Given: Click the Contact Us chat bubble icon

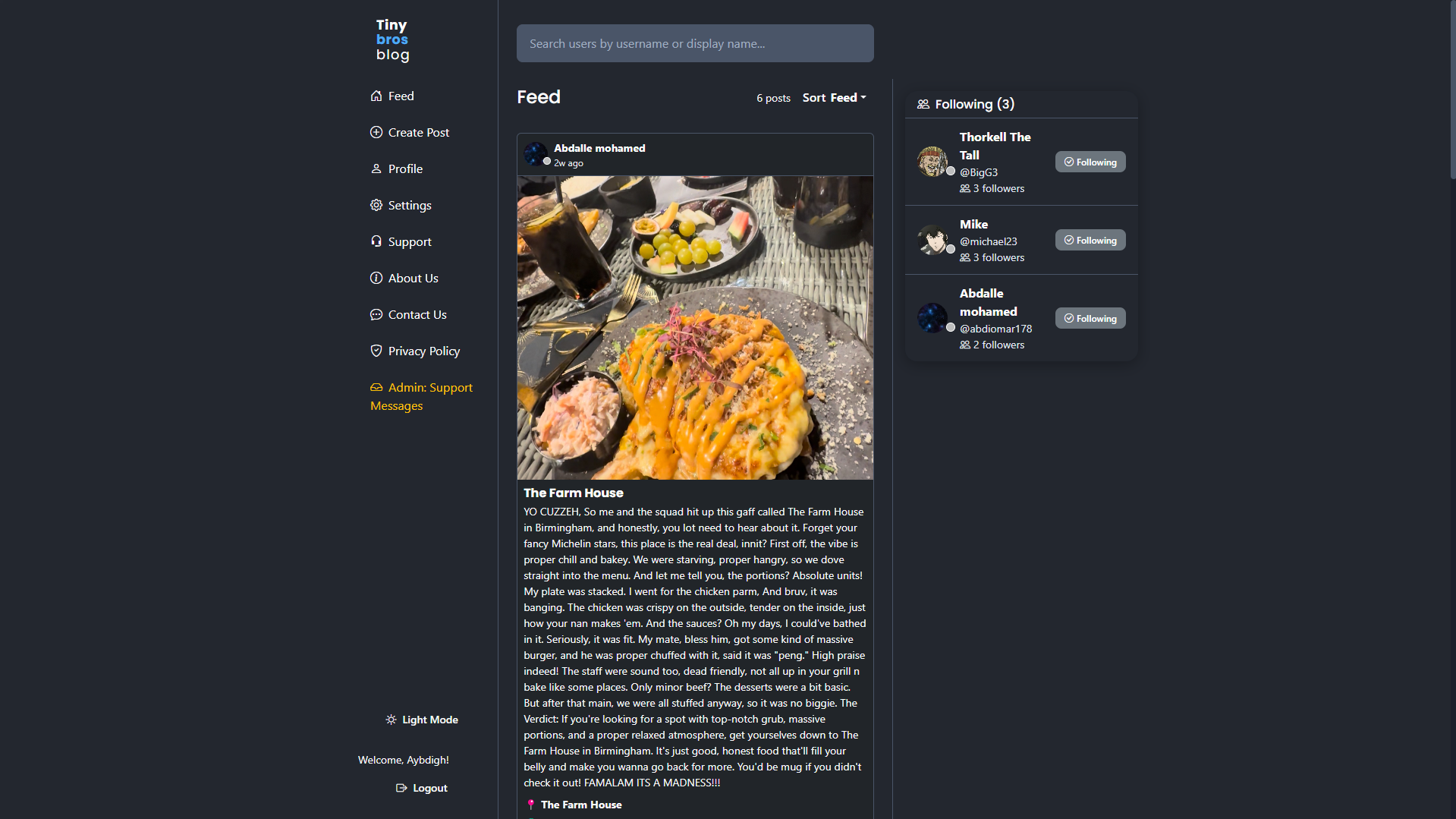Looking at the screenshot, I should click(376, 314).
